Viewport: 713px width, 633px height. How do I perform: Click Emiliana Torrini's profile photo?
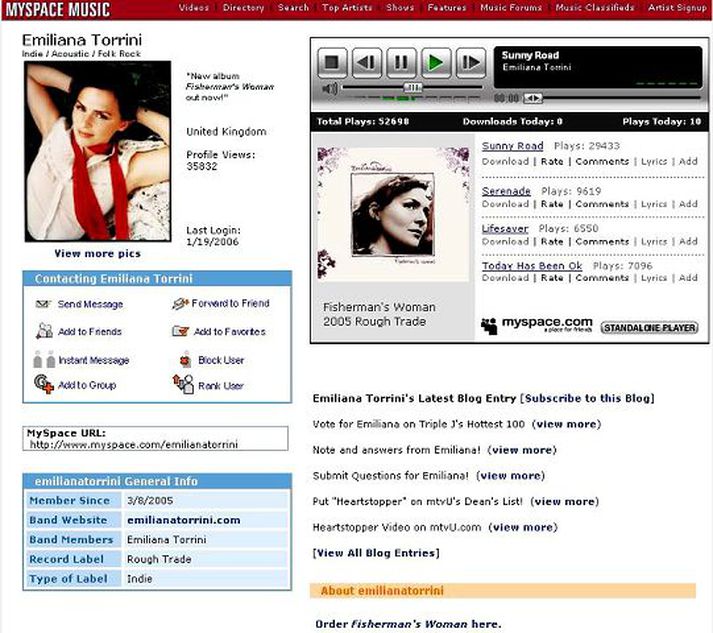tap(98, 151)
